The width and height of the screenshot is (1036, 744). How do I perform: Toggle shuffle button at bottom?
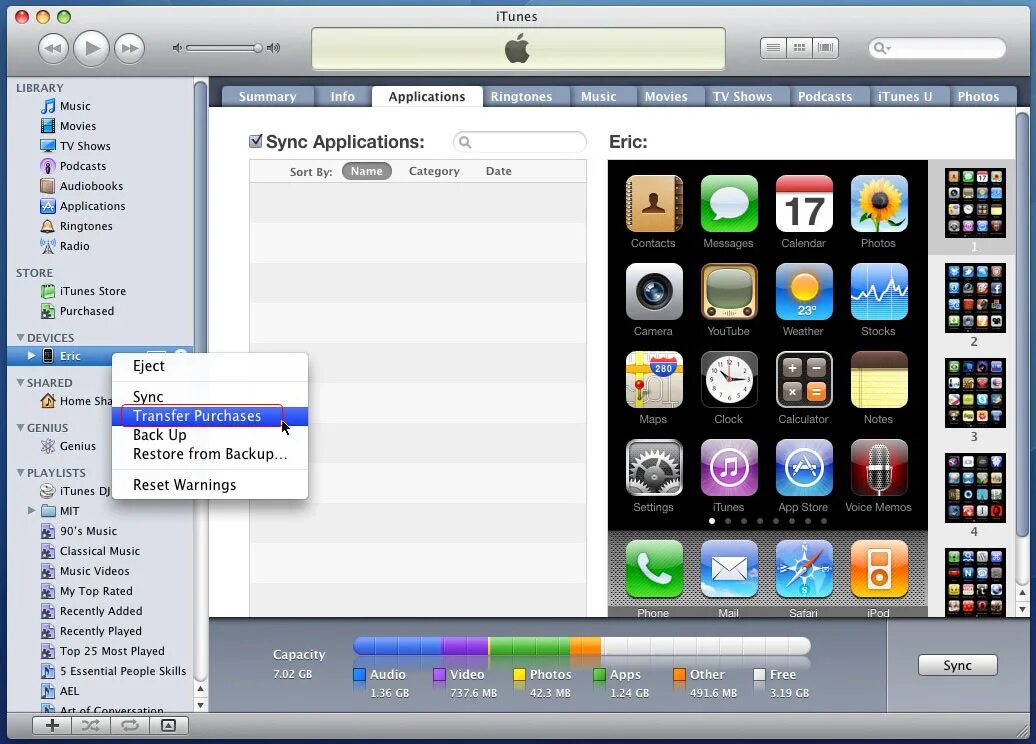pyautogui.click(x=91, y=725)
